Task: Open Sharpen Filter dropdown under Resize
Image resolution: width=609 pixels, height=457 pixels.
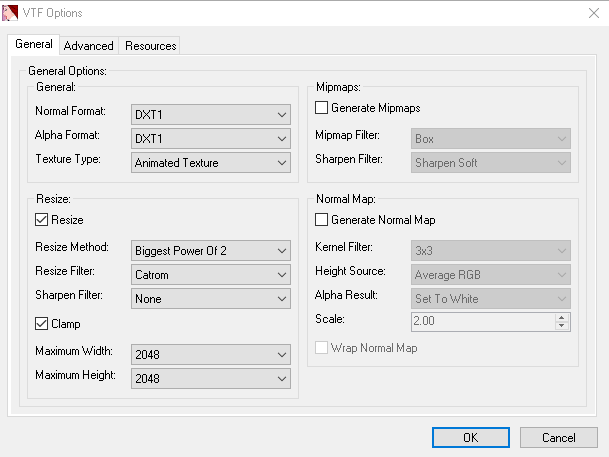Action: 211,298
